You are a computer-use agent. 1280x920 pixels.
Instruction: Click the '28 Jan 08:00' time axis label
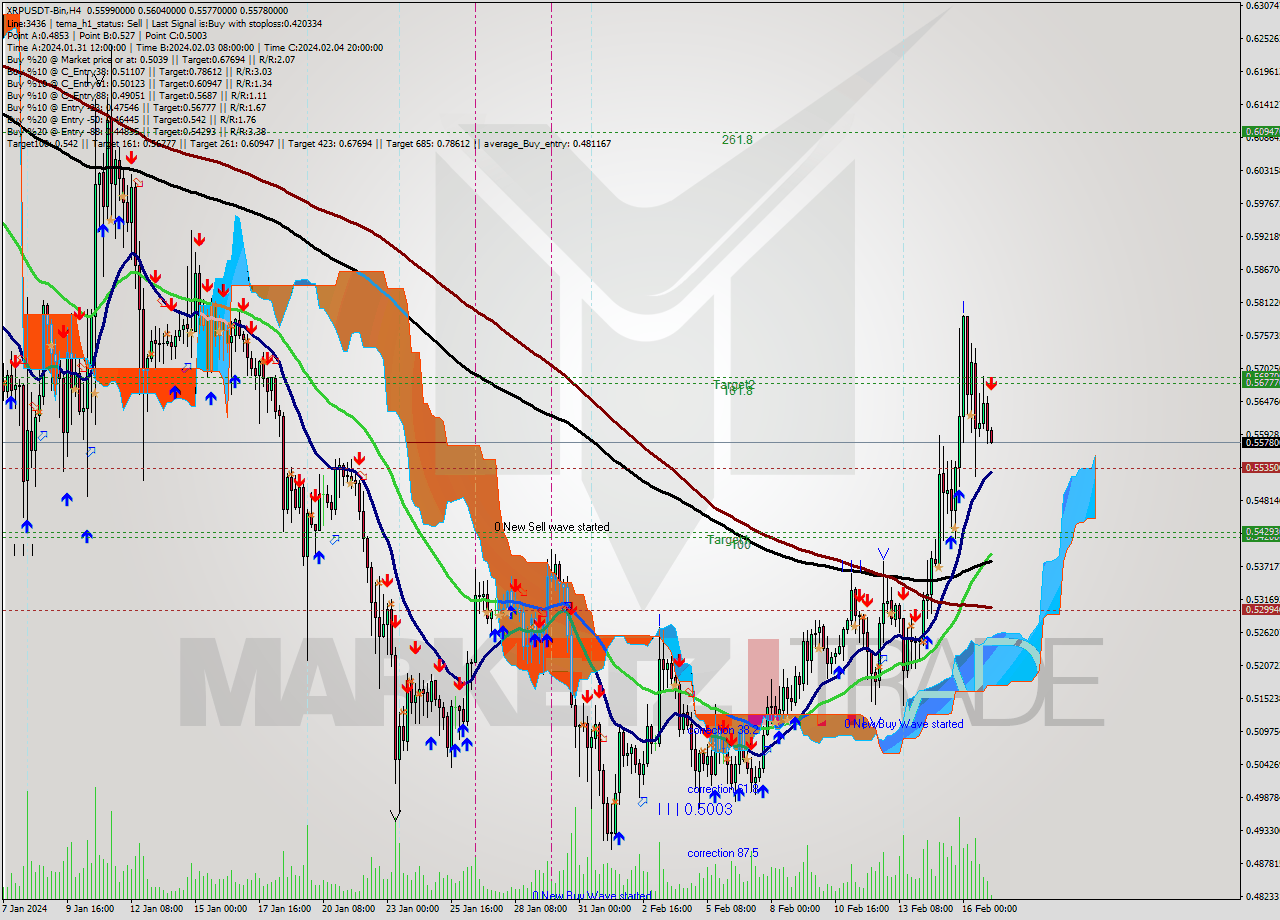click(540, 910)
